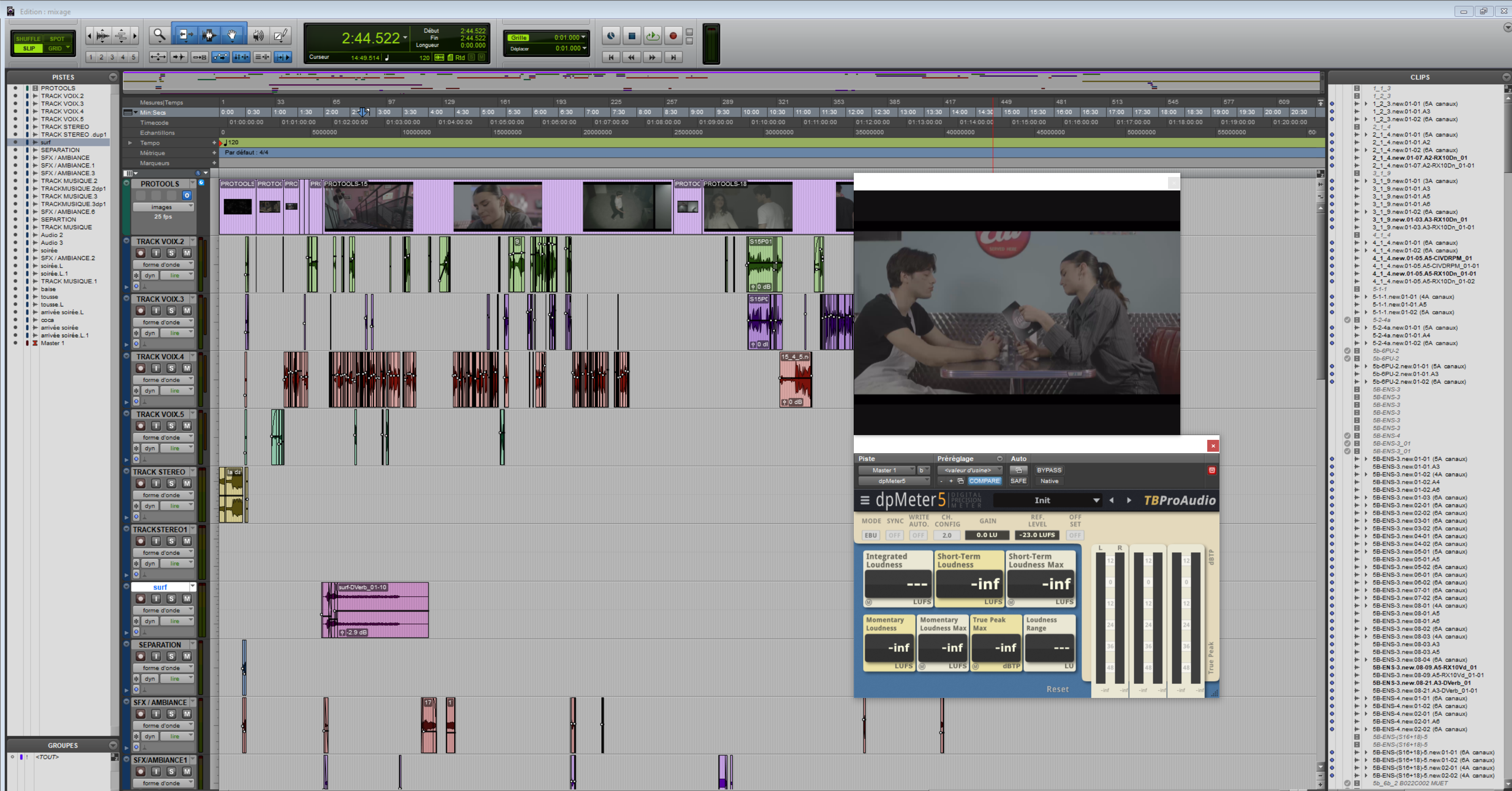Click the PROTOOLS-18 video clip thumbnail

coord(748,207)
